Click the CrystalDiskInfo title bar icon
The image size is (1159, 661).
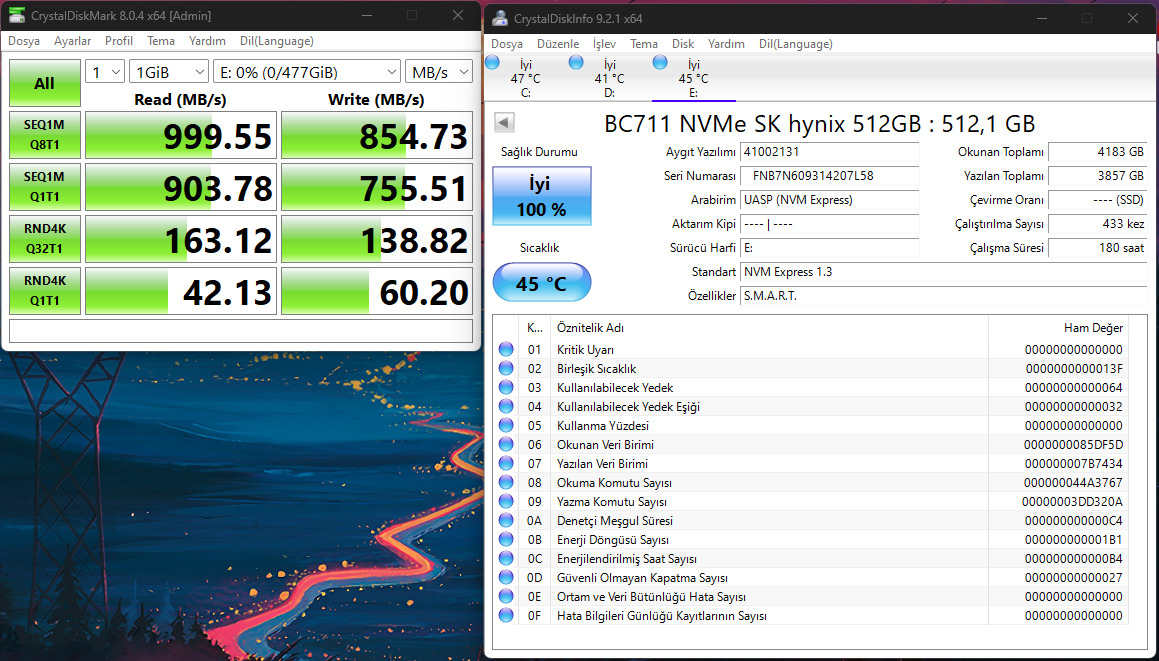tap(499, 18)
